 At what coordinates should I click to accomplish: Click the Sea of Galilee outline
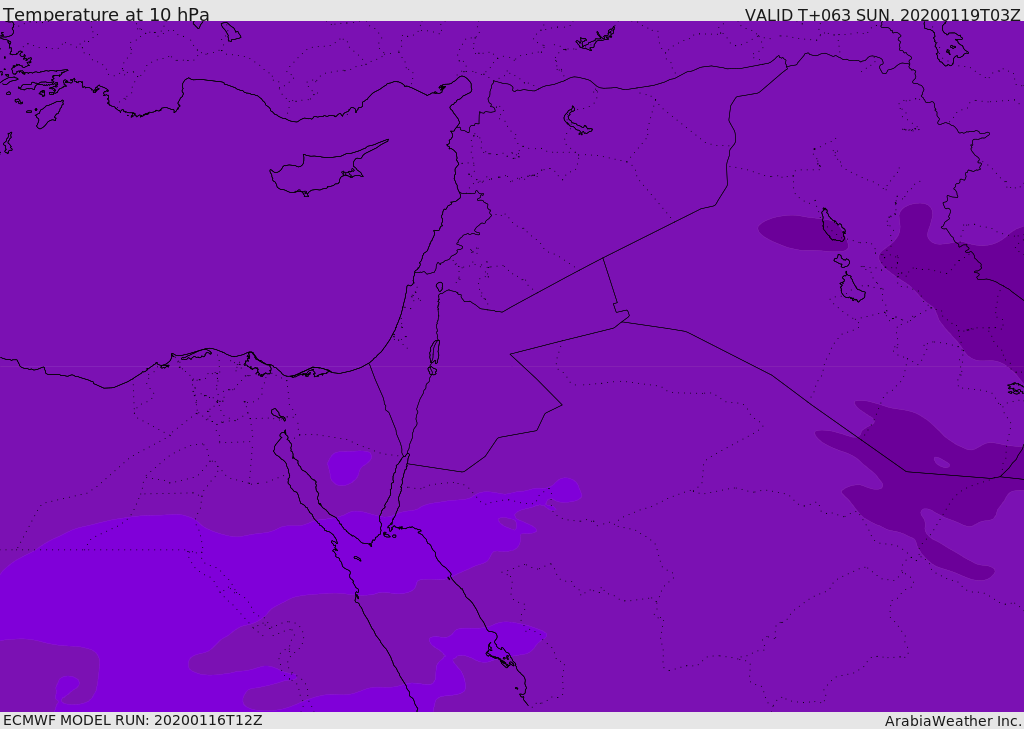click(439, 287)
